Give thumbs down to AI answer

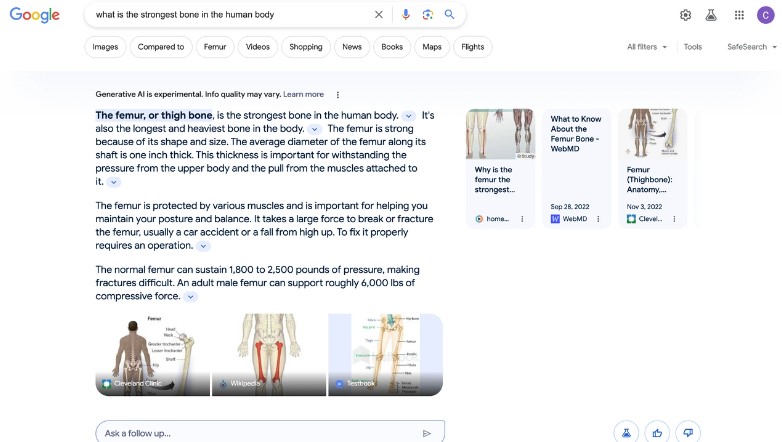click(687, 432)
